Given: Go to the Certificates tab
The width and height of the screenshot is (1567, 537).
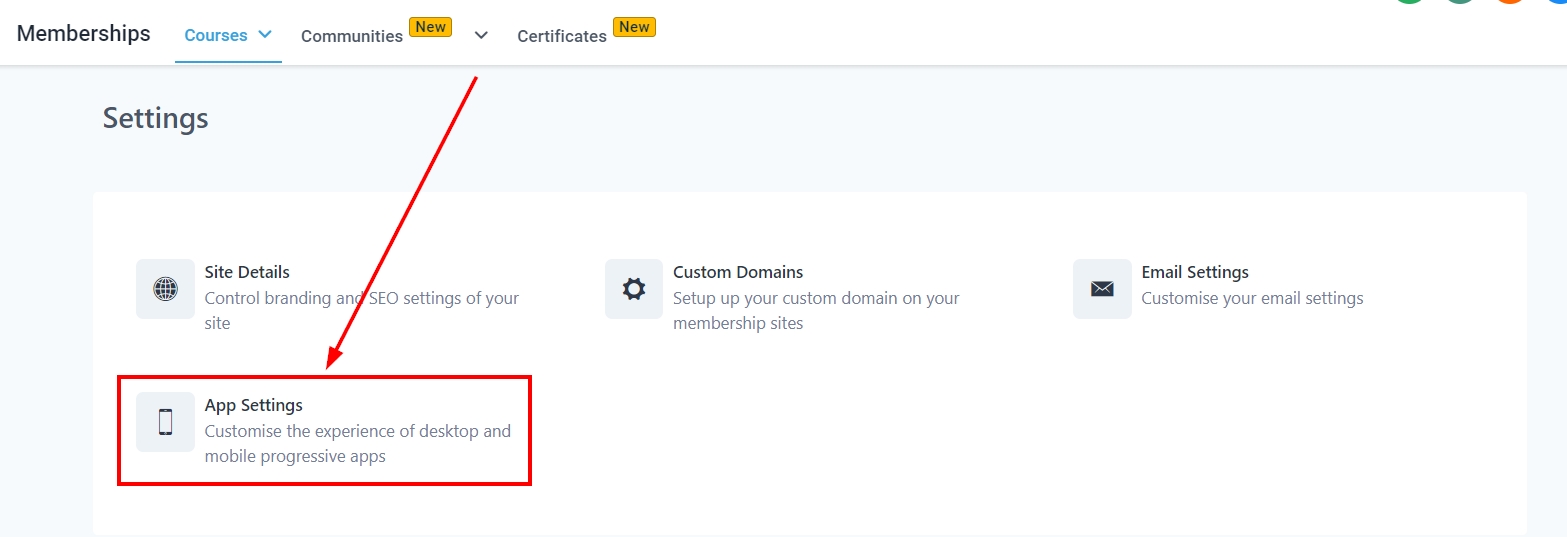Looking at the screenshot, I should [x=561, y=36].
